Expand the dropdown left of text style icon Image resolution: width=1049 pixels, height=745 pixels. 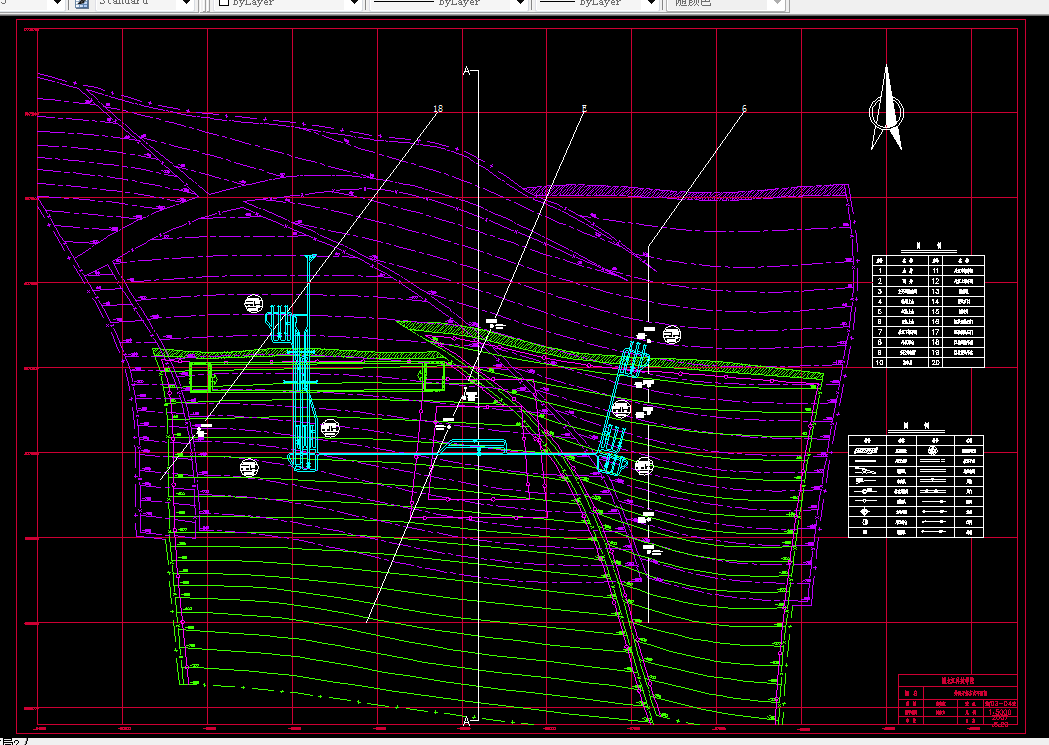[58, 3]
